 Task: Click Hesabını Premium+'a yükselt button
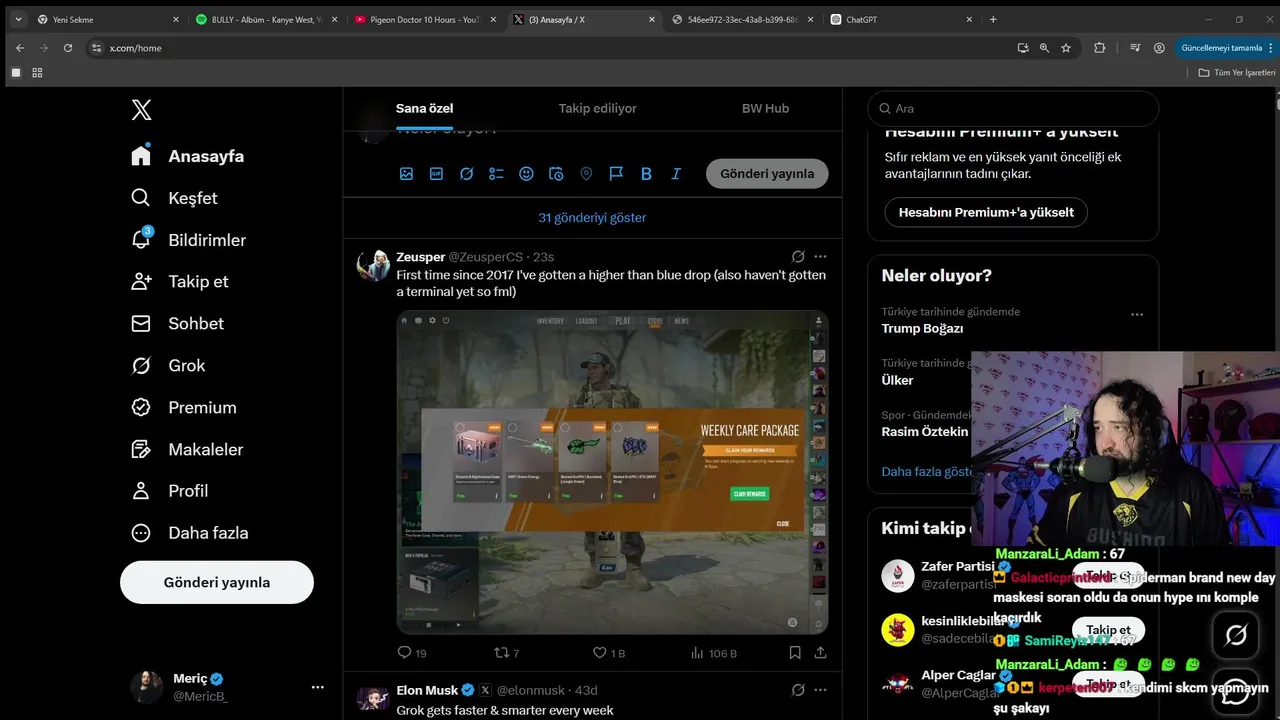pyautogui.click(x=986, y=212)
